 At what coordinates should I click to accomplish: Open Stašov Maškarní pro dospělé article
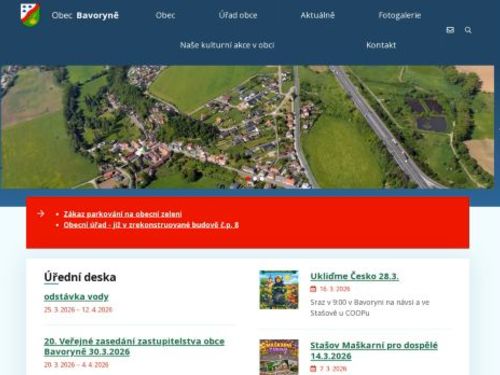click(x=374, y=350)
